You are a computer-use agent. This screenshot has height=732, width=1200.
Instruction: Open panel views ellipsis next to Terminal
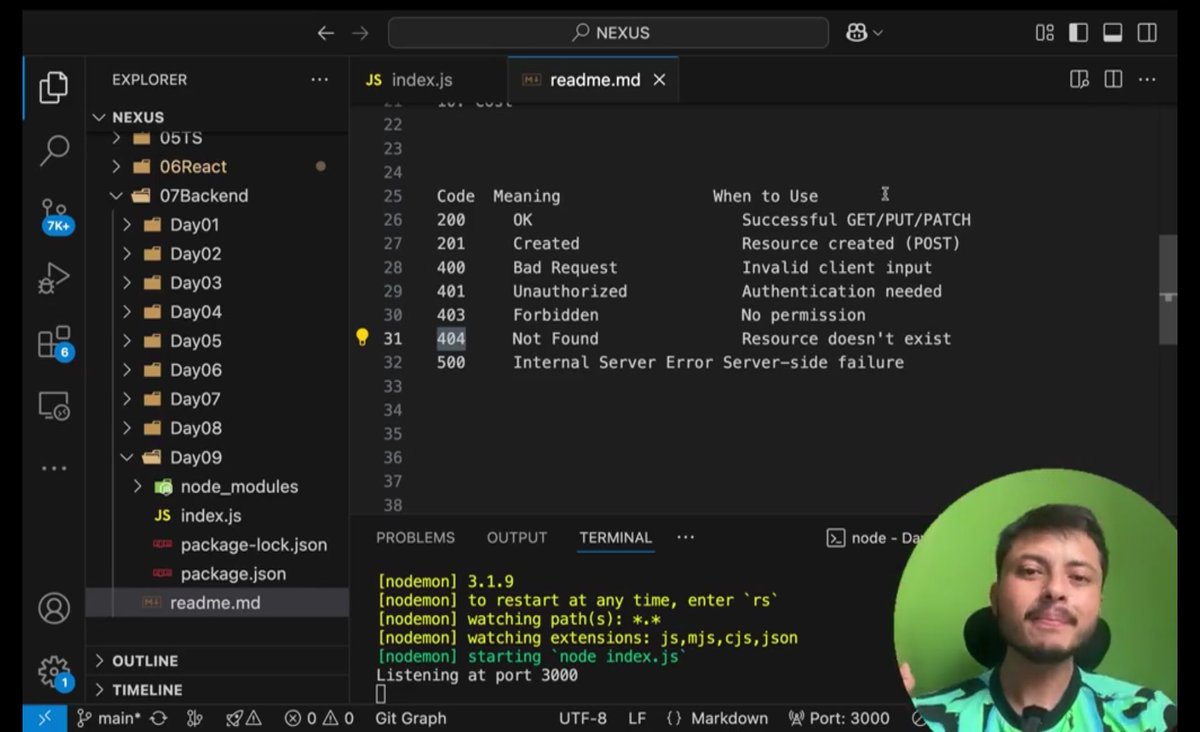coord(685,537)
